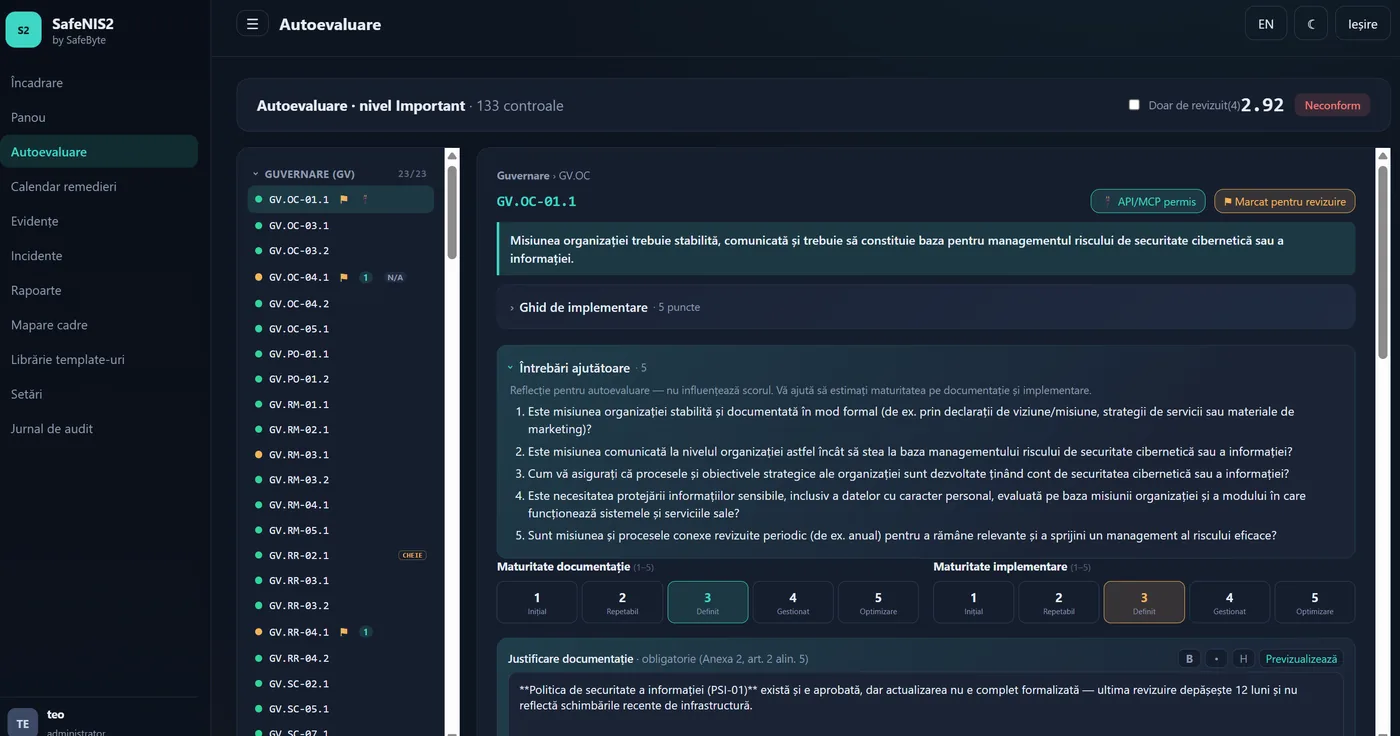The height and width of the screenshot is (736, 1400).
Task: Click into the justificare documentație text area
Action: coord(926,704)
